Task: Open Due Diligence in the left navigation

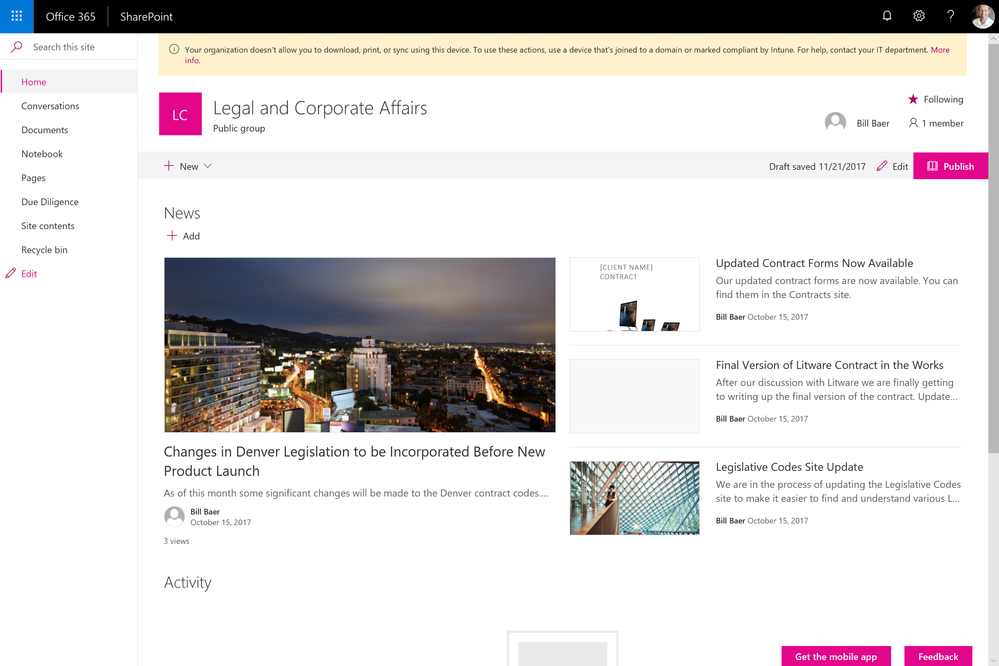Action: [50, 201]
